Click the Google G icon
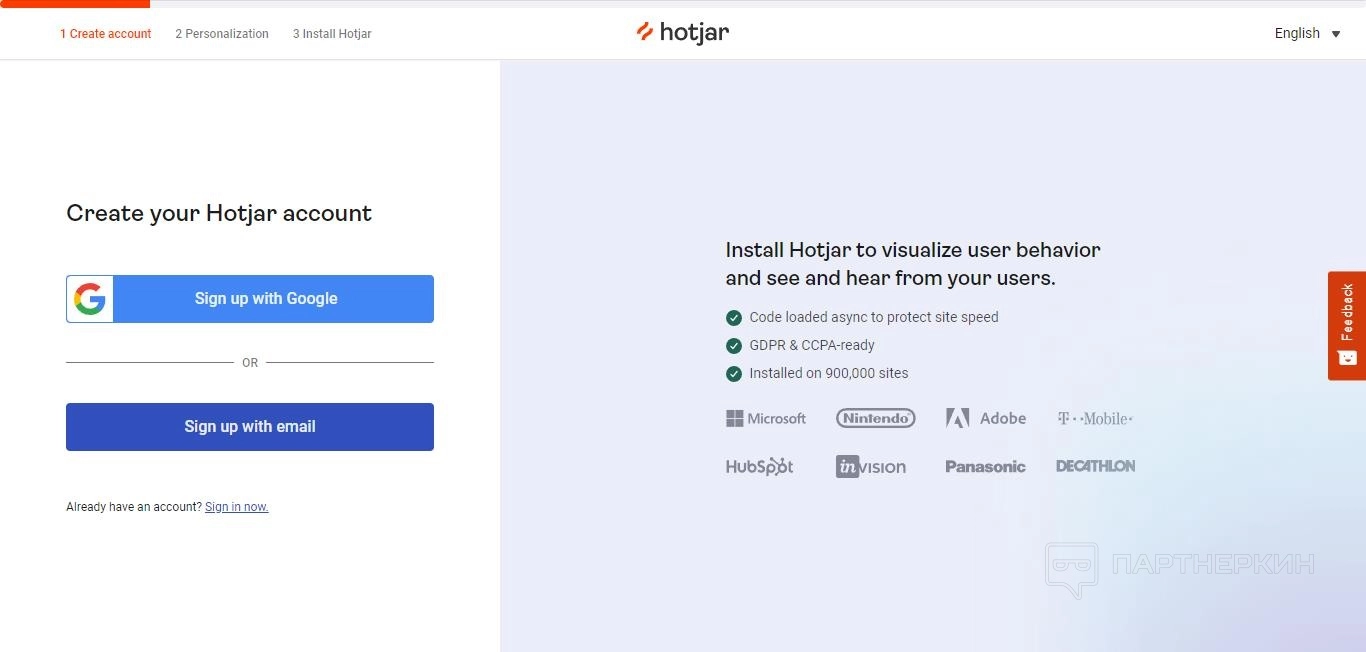The image size is (1366, 652). [x=90, y=299]
